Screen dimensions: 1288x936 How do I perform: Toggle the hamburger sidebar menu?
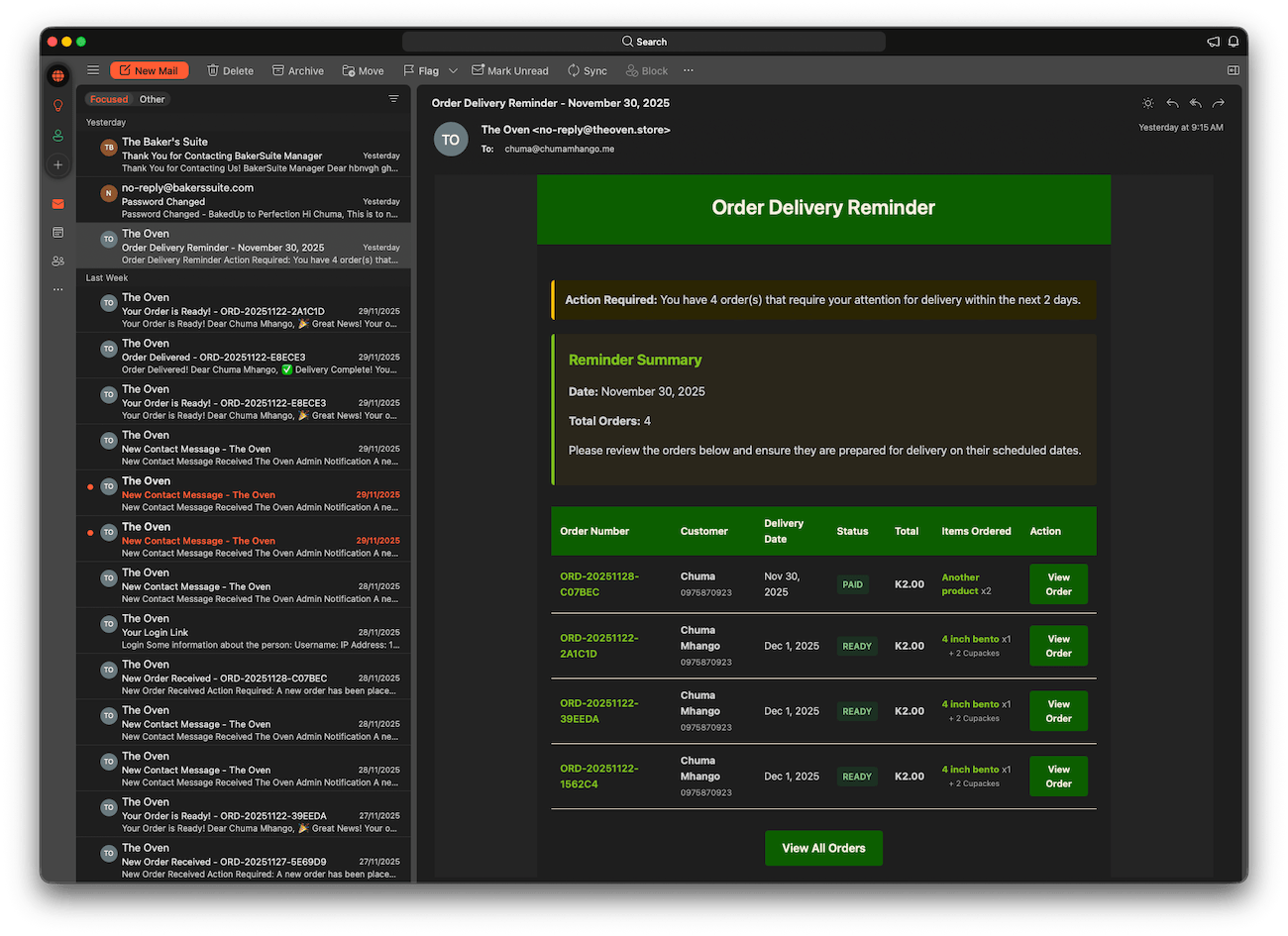[x=93, y=70]
